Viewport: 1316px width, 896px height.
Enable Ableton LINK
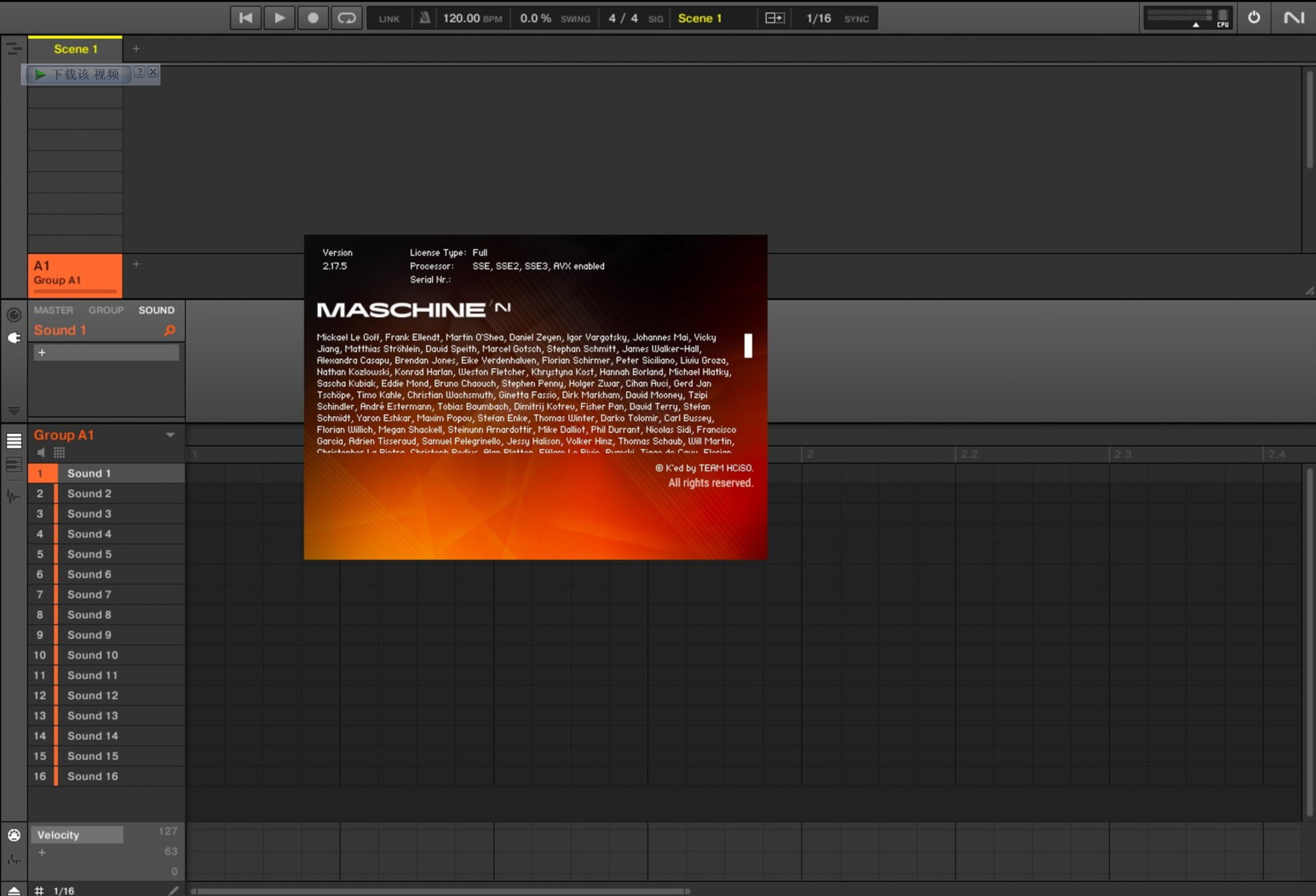(389, 19)
